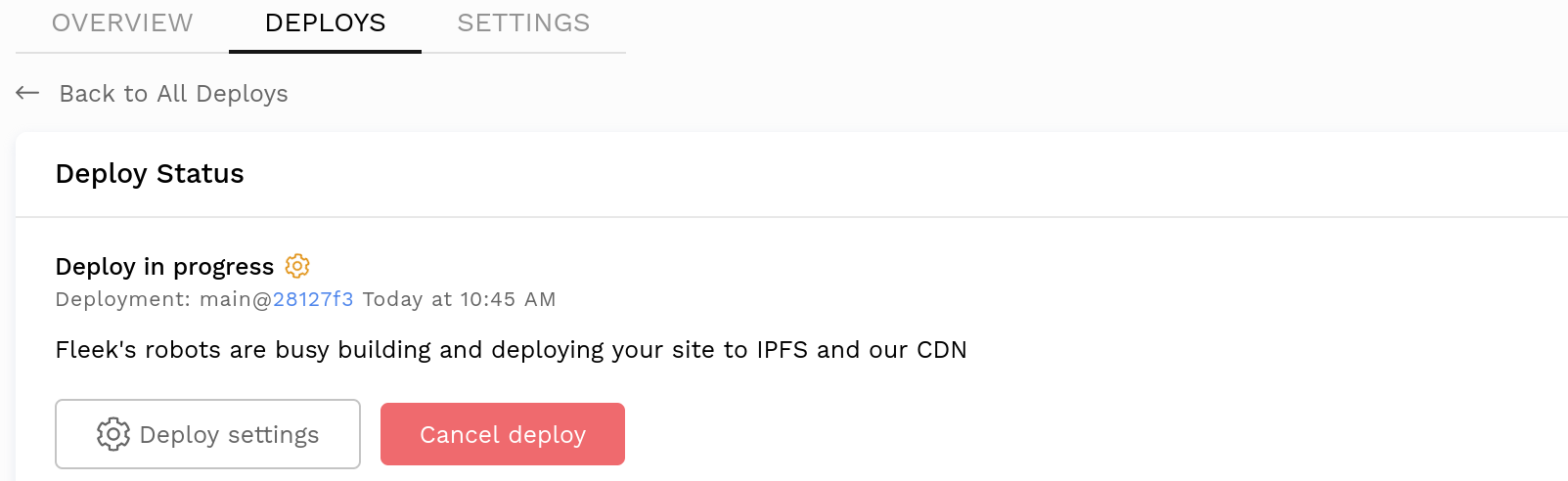Click the orange gear progress icon
Viewport: 1568px width, 481px height.
pos(297,266)
